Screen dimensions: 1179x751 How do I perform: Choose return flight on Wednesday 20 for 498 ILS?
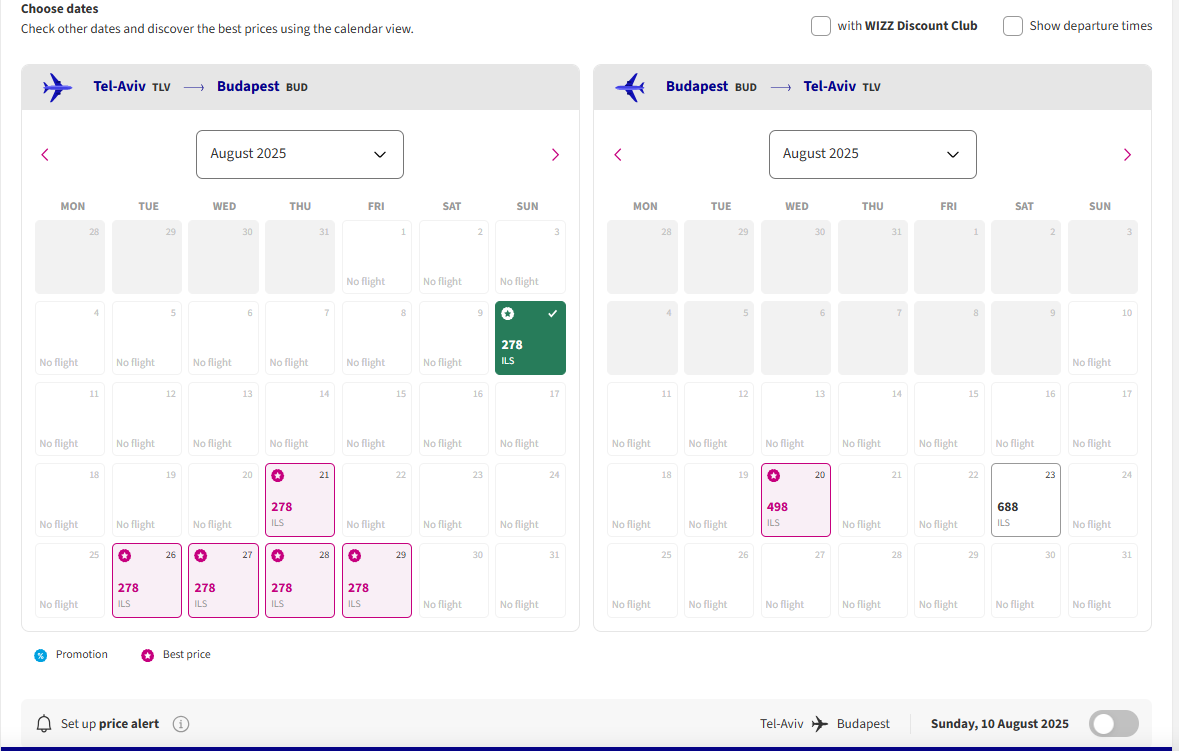pos(796,499)
